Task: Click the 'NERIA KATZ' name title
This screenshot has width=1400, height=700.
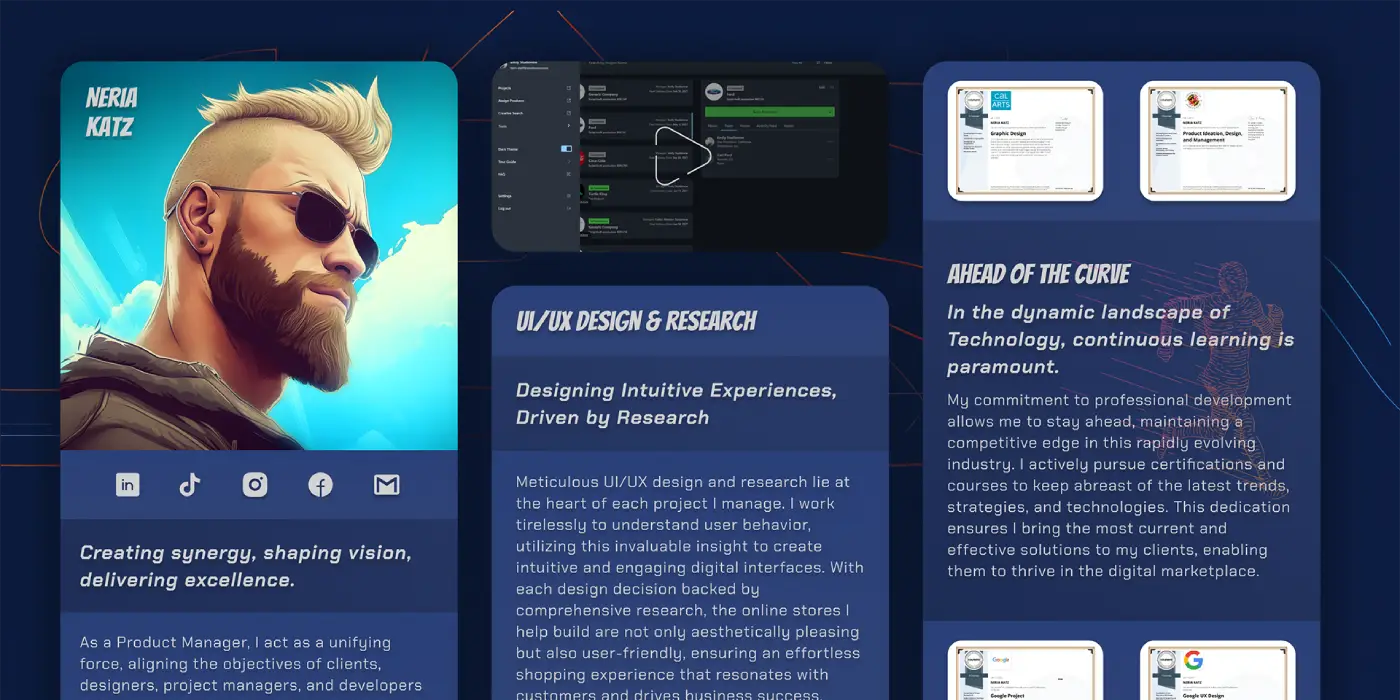Action: tap(111, 112)
